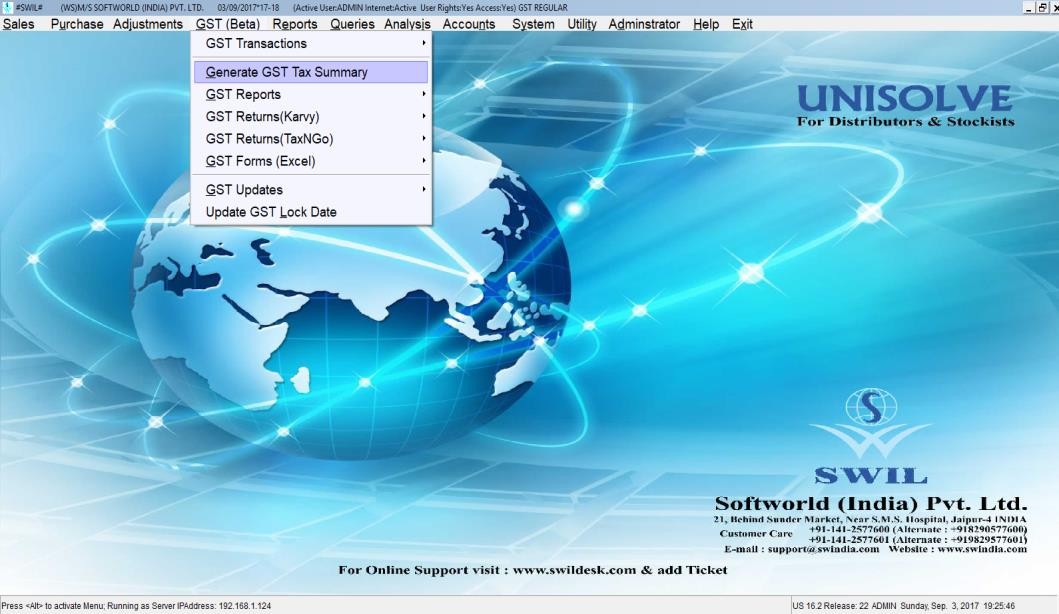Open the Analysis menu

pyautogui.click(x=407, y=24)
